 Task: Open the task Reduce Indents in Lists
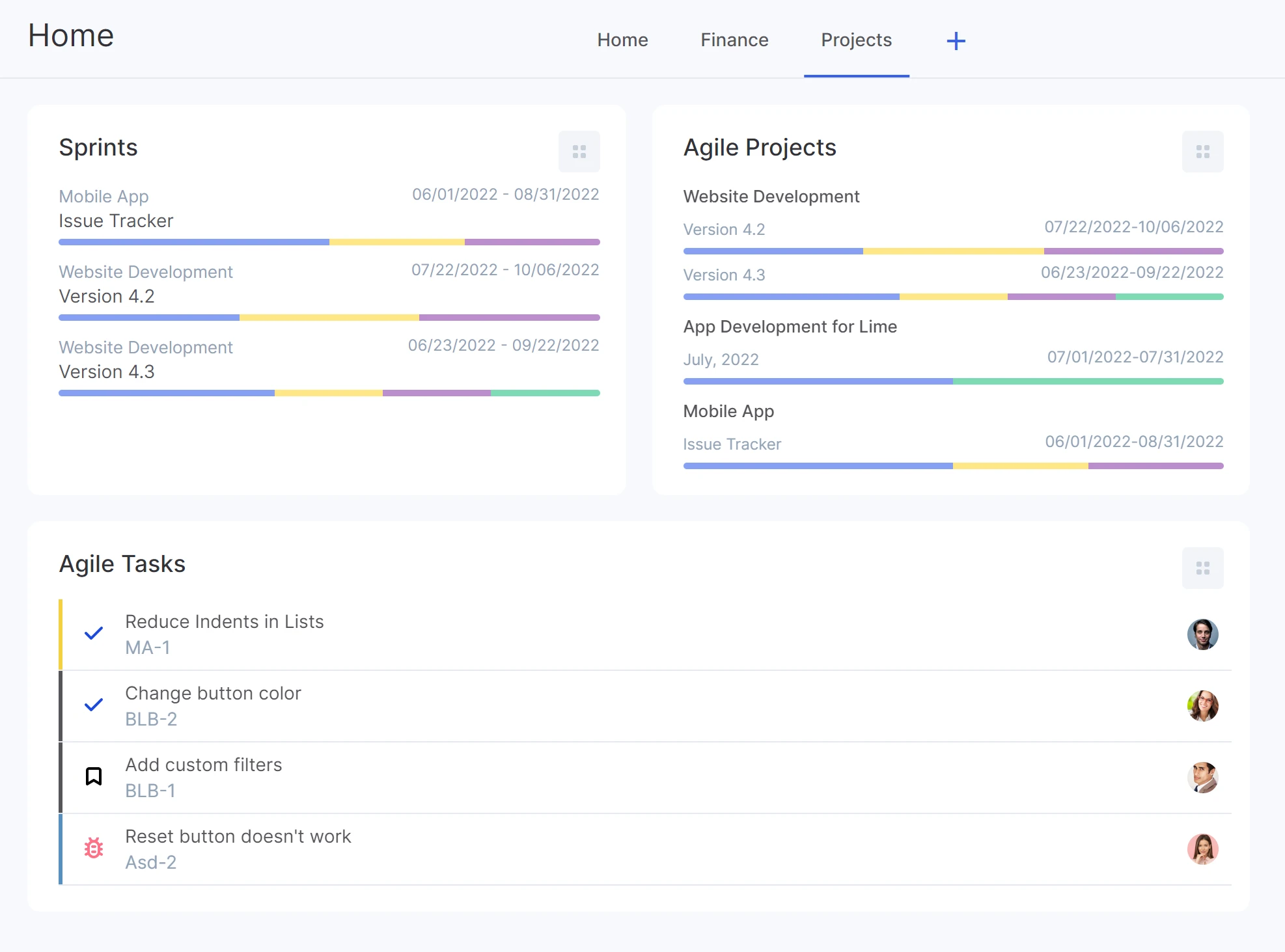pos(225,621)
